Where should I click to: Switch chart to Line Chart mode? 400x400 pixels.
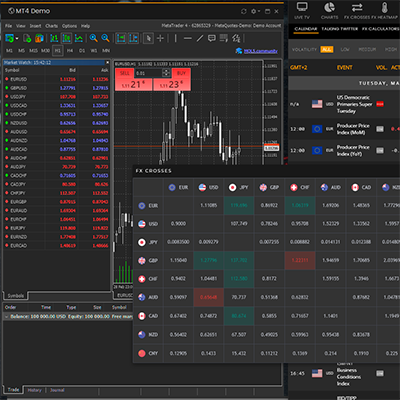(x=79, y=38)
